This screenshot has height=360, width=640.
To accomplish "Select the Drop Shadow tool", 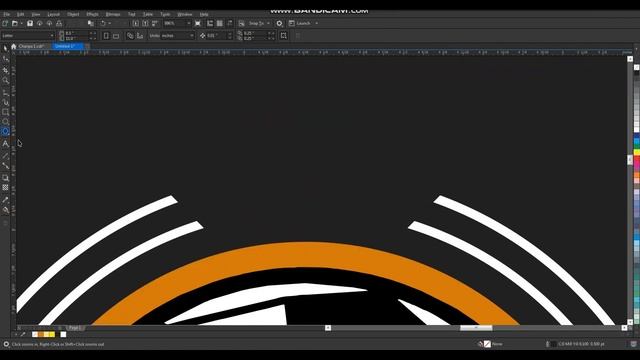I will [5, 178].
